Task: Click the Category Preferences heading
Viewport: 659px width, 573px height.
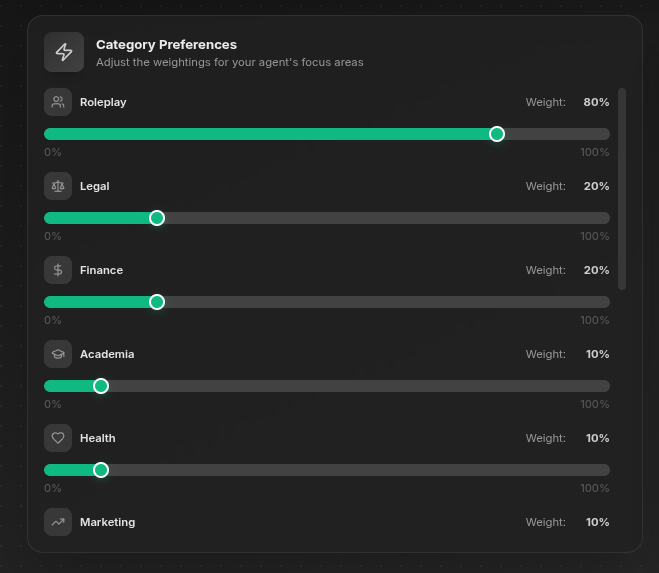Action: 166,45
